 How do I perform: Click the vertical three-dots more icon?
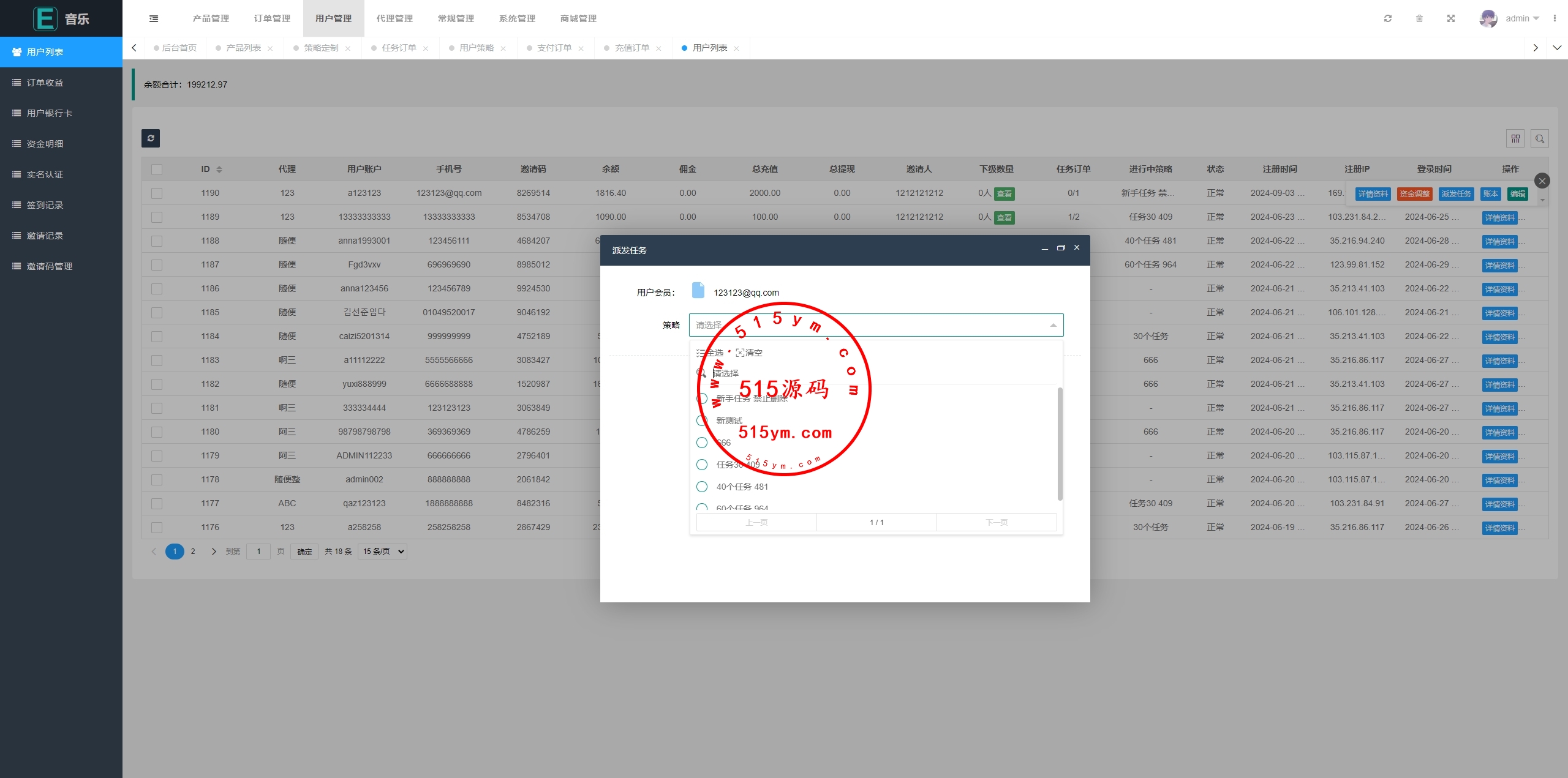point(1555,18)
